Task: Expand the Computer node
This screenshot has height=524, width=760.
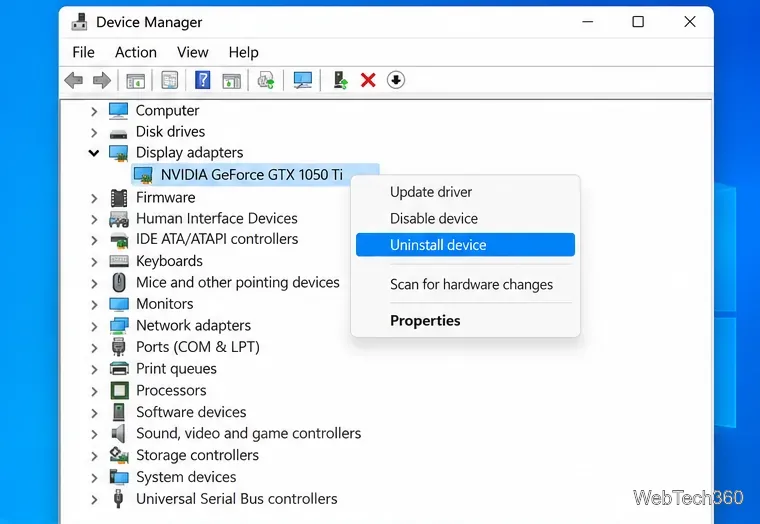Action: click(94, 111)
